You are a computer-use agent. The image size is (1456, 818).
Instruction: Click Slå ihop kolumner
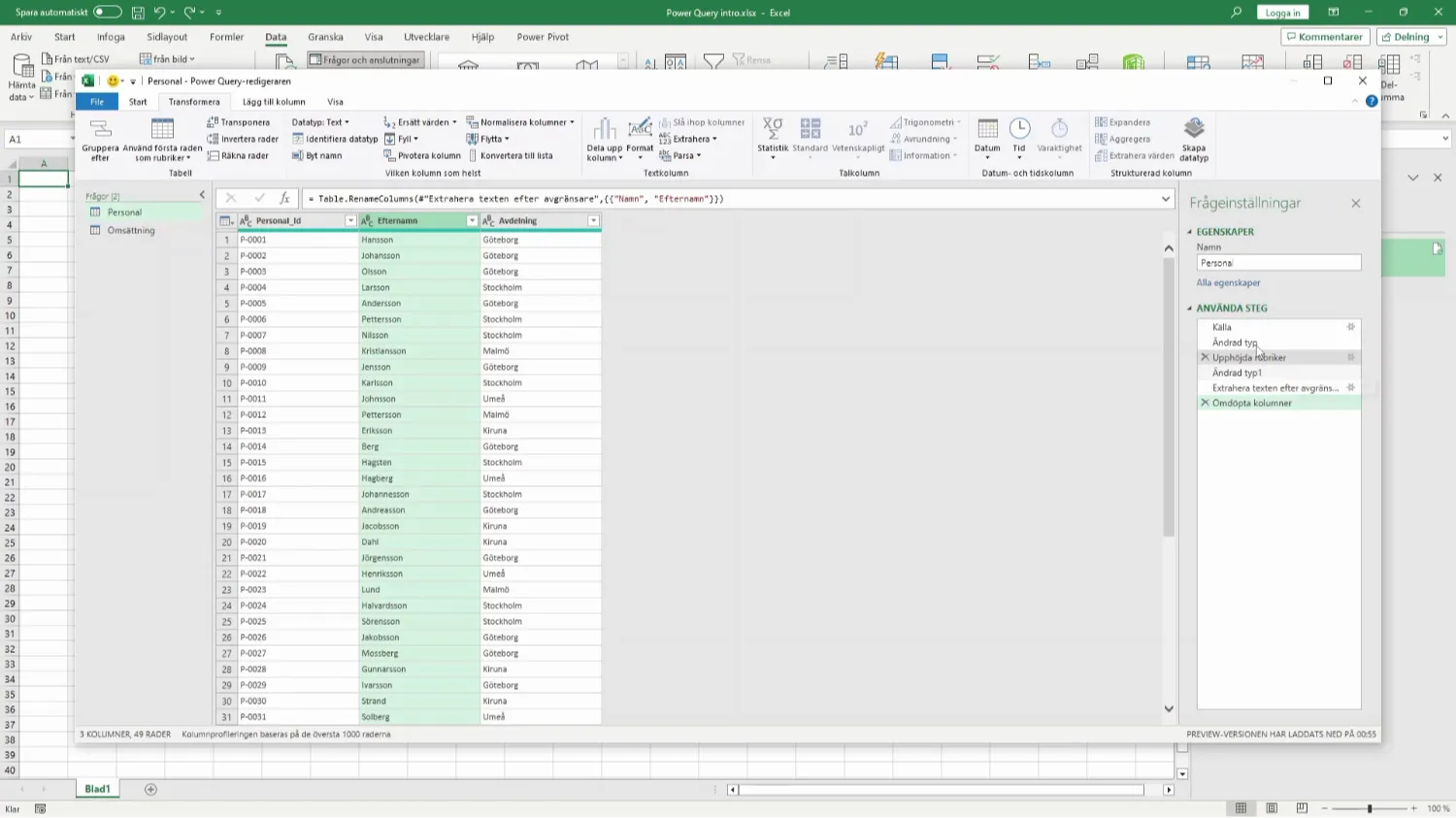pyautogui.click(x=702, y=122)
